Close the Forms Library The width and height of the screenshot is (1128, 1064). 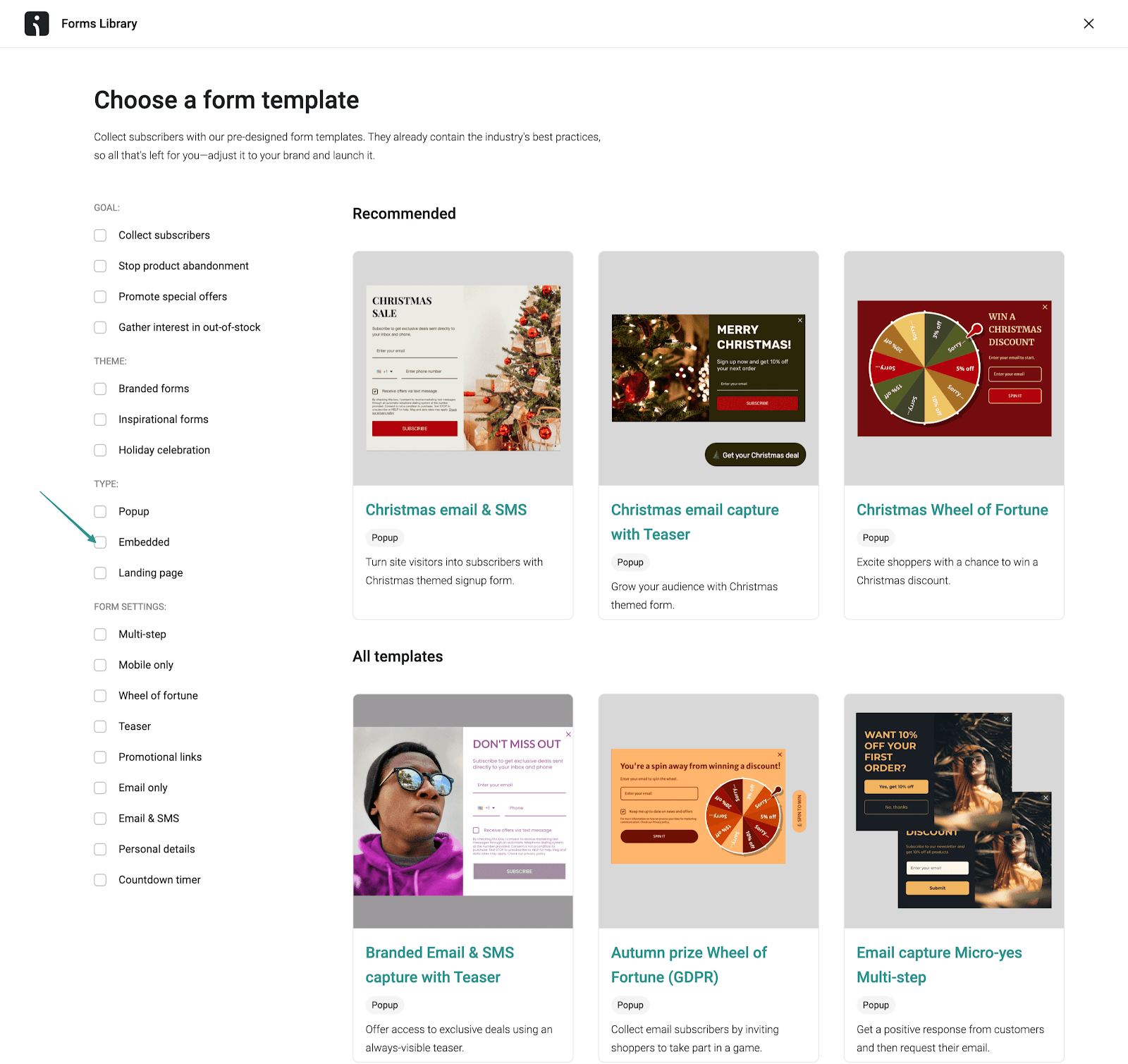click(1089, 23)
